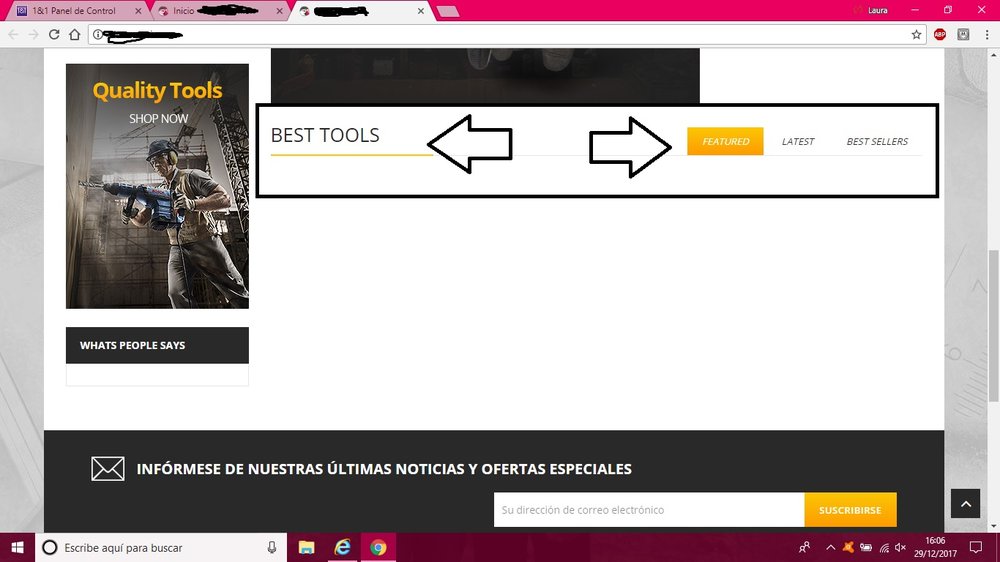
Task: Jump back to top with arrow button
Action: pos(966,504)
